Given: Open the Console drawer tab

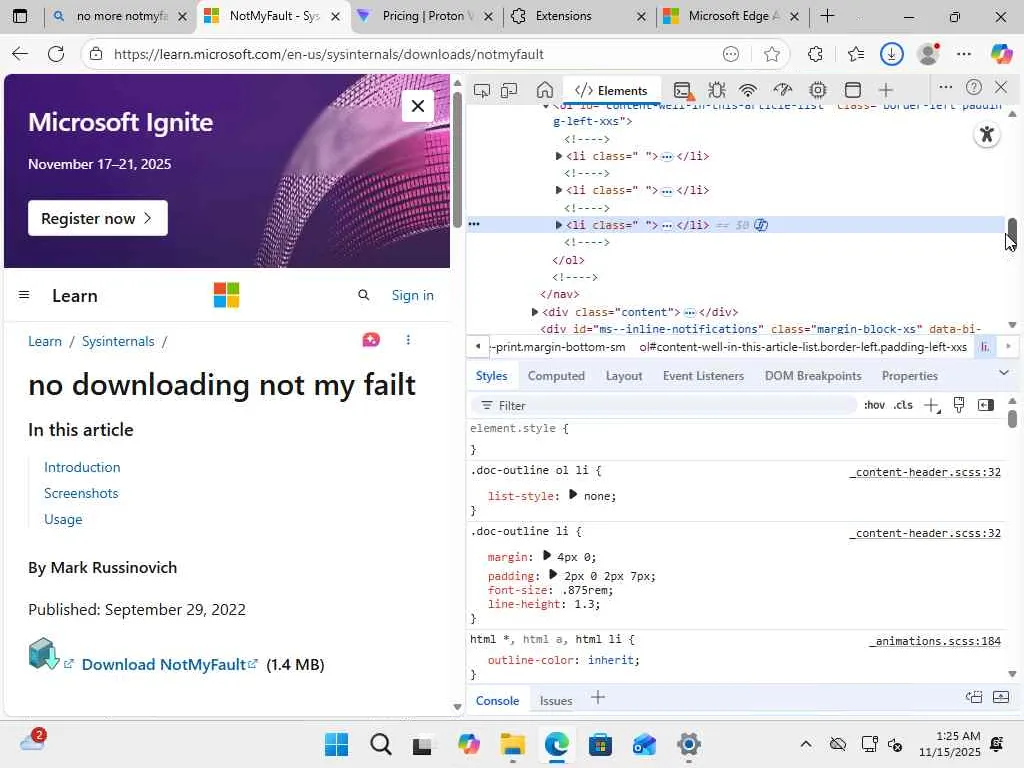Looking at the screenshot, I should tap(497, 701).
